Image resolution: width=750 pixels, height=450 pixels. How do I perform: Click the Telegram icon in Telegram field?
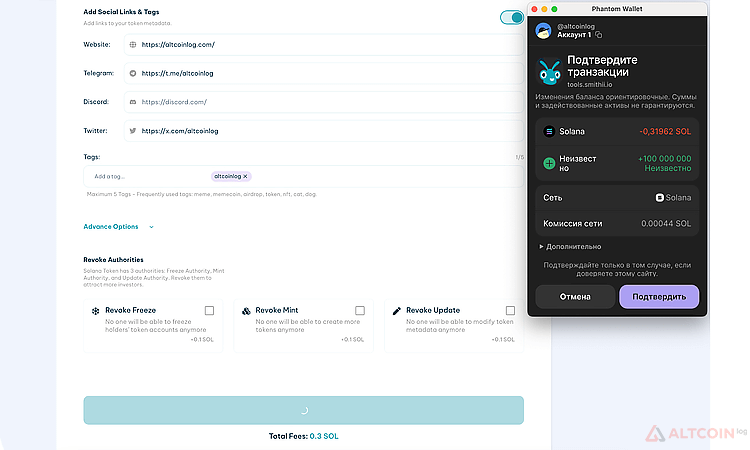coord(133,73)
